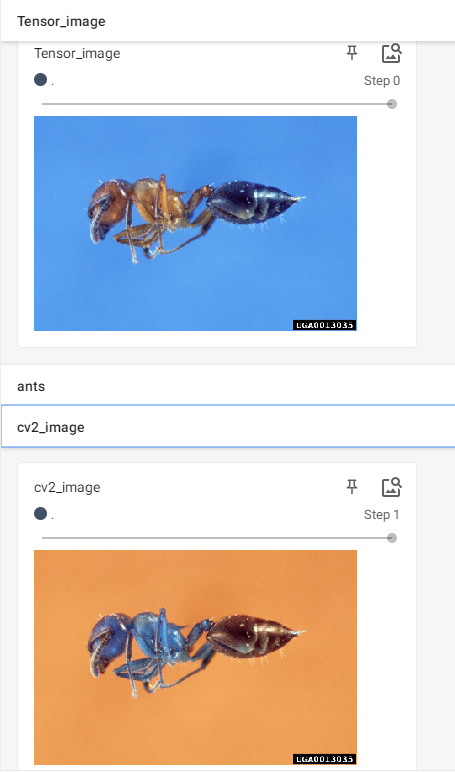Screen dimensions: 455x772
Task: Click the run color dot in cv2_image card
Action: 40,514
